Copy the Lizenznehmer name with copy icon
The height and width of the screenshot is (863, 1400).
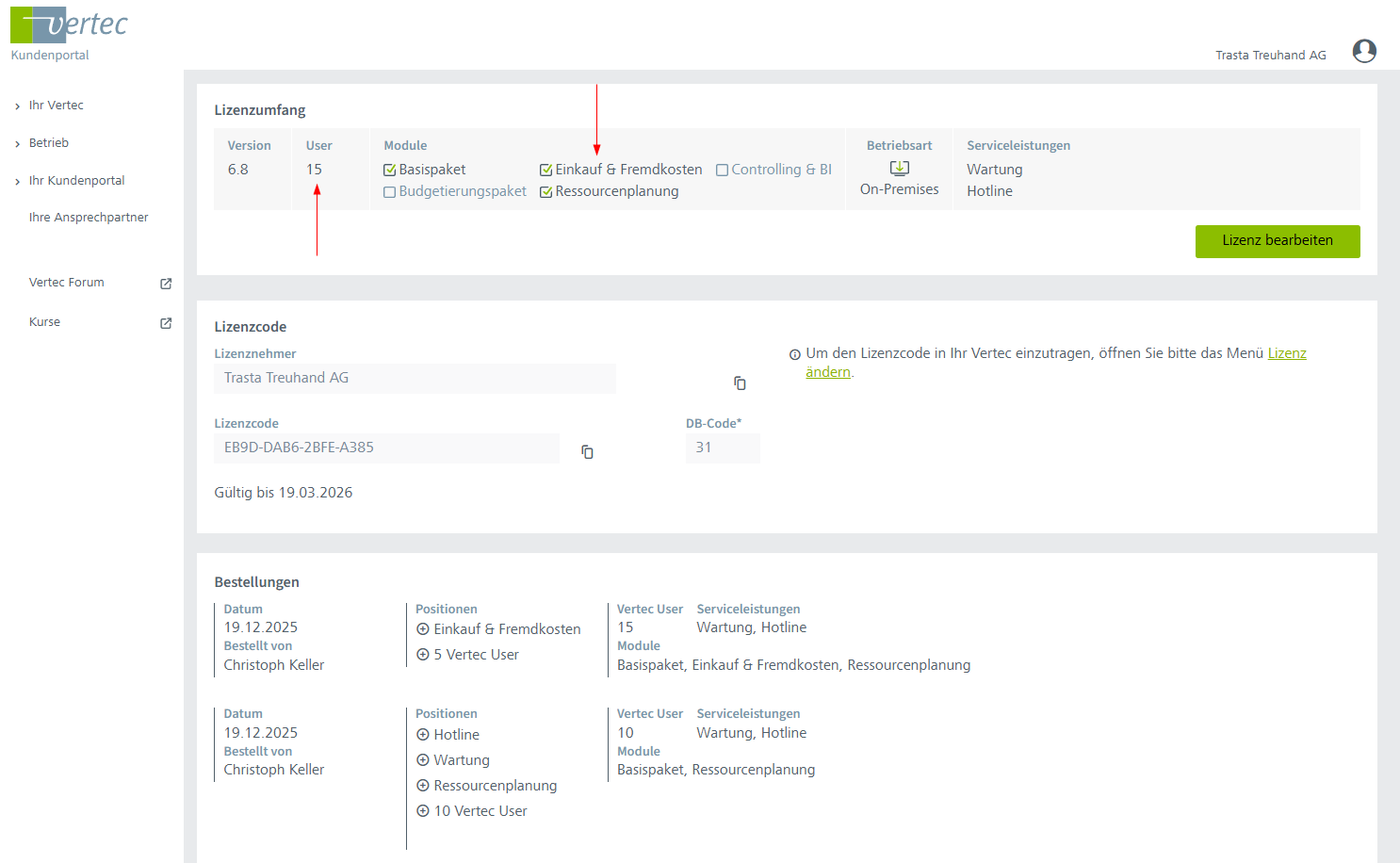pyautogui.click(x=740, y=383)
